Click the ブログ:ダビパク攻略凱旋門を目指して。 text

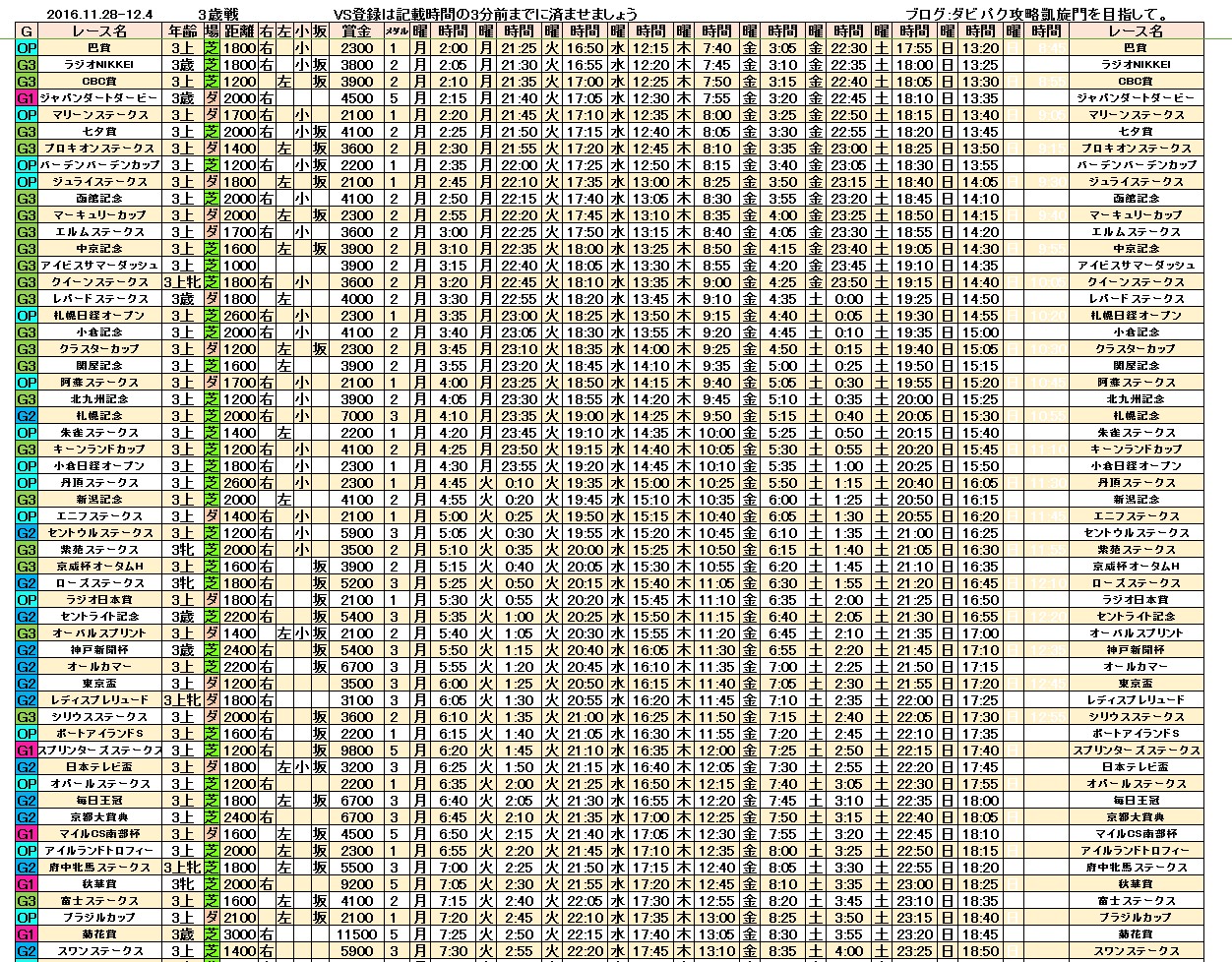1037,15
